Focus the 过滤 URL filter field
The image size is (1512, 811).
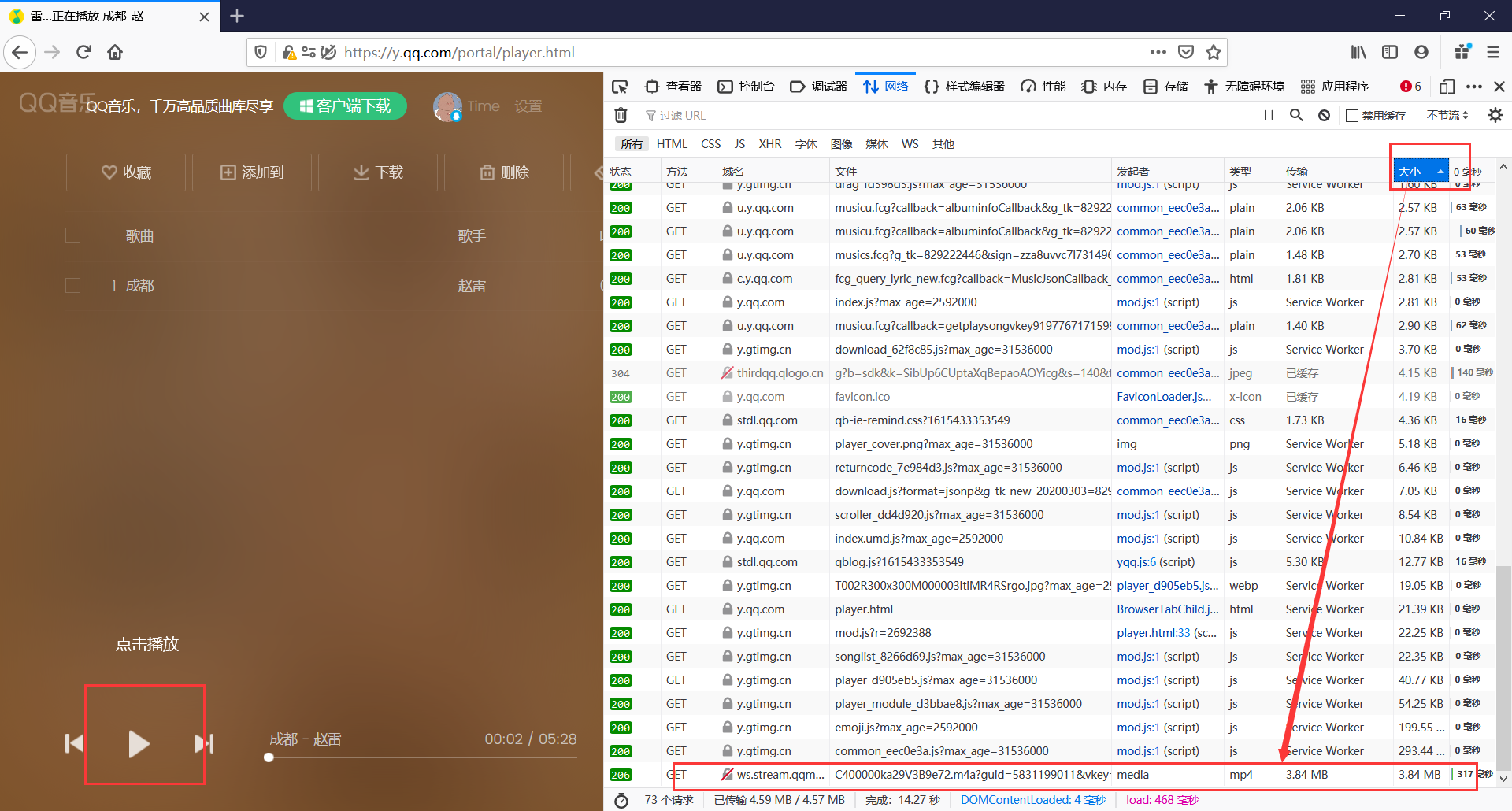pos(945,116)
